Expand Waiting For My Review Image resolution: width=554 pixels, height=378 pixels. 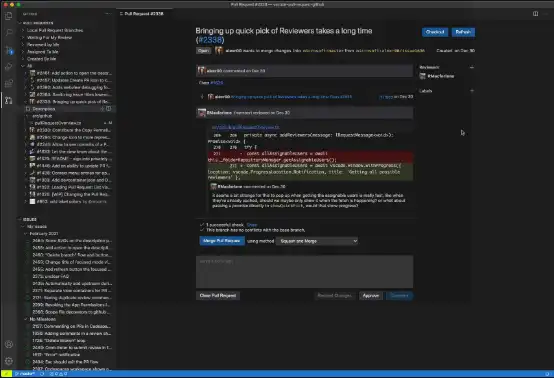pos(49,37)
